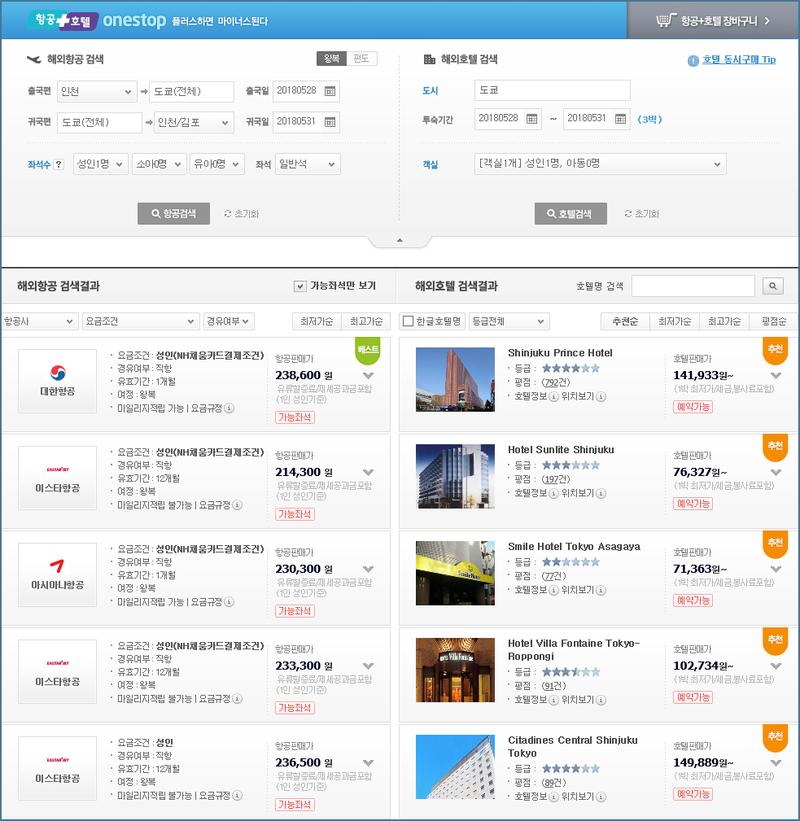The width and height of the screenshot is (800, 821).
Task: Click the 좌석수 help question mark icon
Action: [59, 164]
